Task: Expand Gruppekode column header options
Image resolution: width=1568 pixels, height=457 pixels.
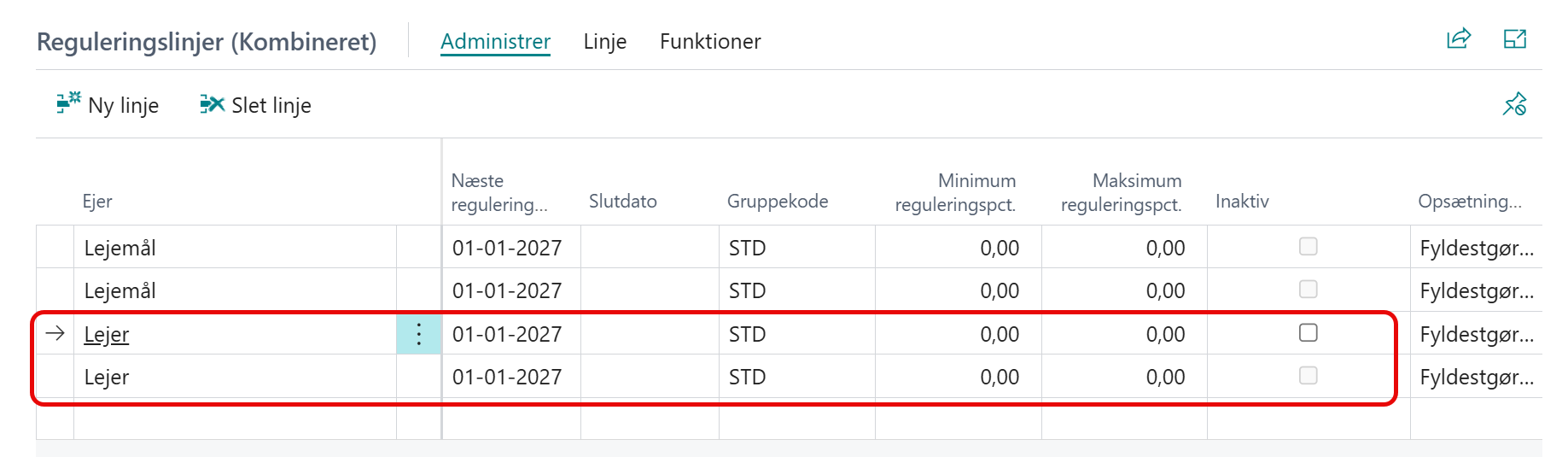Action: click(x=778, y=202)
